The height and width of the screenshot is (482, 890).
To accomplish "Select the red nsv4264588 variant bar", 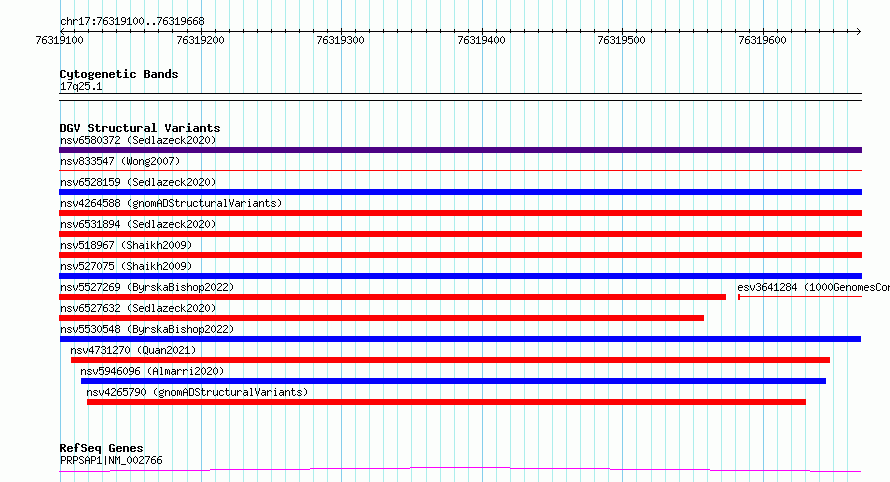I will 460,213.
